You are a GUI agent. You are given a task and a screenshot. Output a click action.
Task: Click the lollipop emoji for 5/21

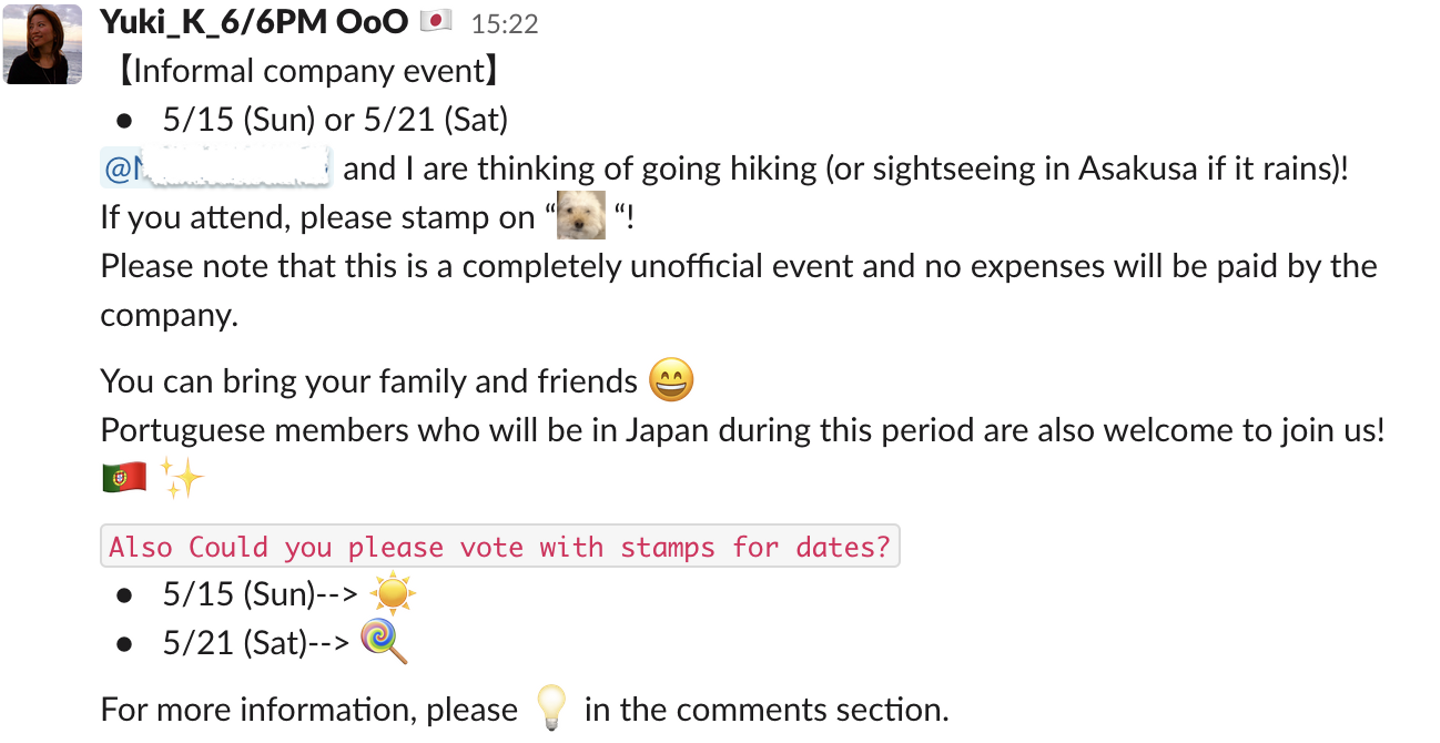click(x=384, y=643)
